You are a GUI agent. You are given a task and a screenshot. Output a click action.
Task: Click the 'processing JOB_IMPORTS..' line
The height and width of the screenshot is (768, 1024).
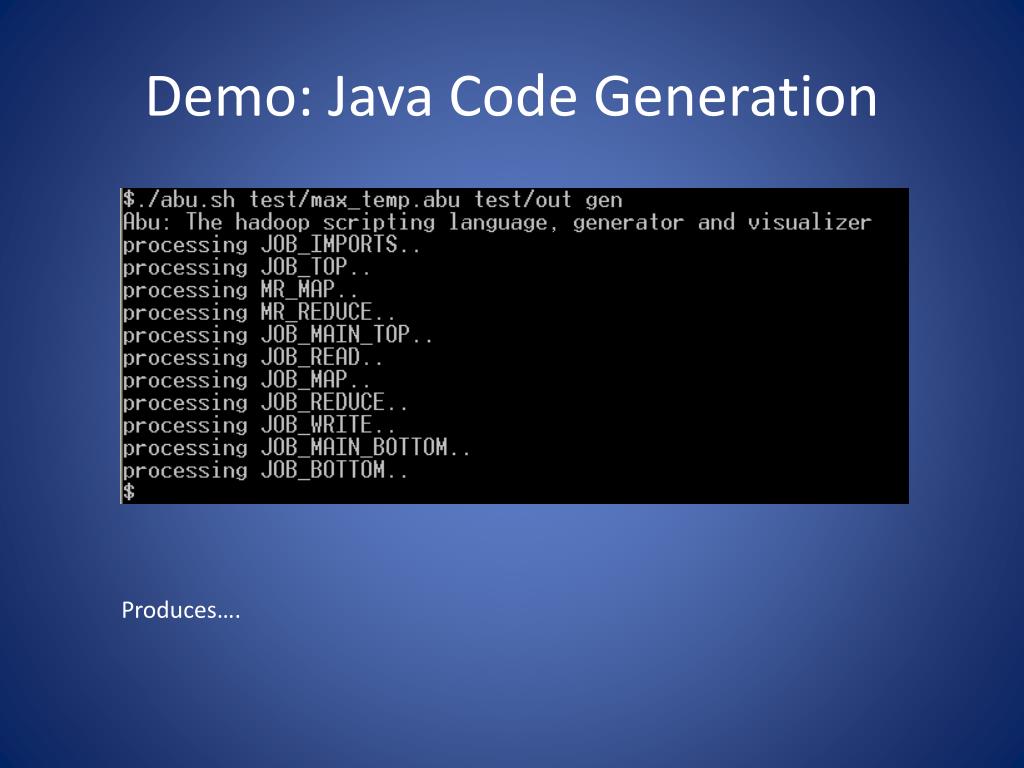point(272,245)
